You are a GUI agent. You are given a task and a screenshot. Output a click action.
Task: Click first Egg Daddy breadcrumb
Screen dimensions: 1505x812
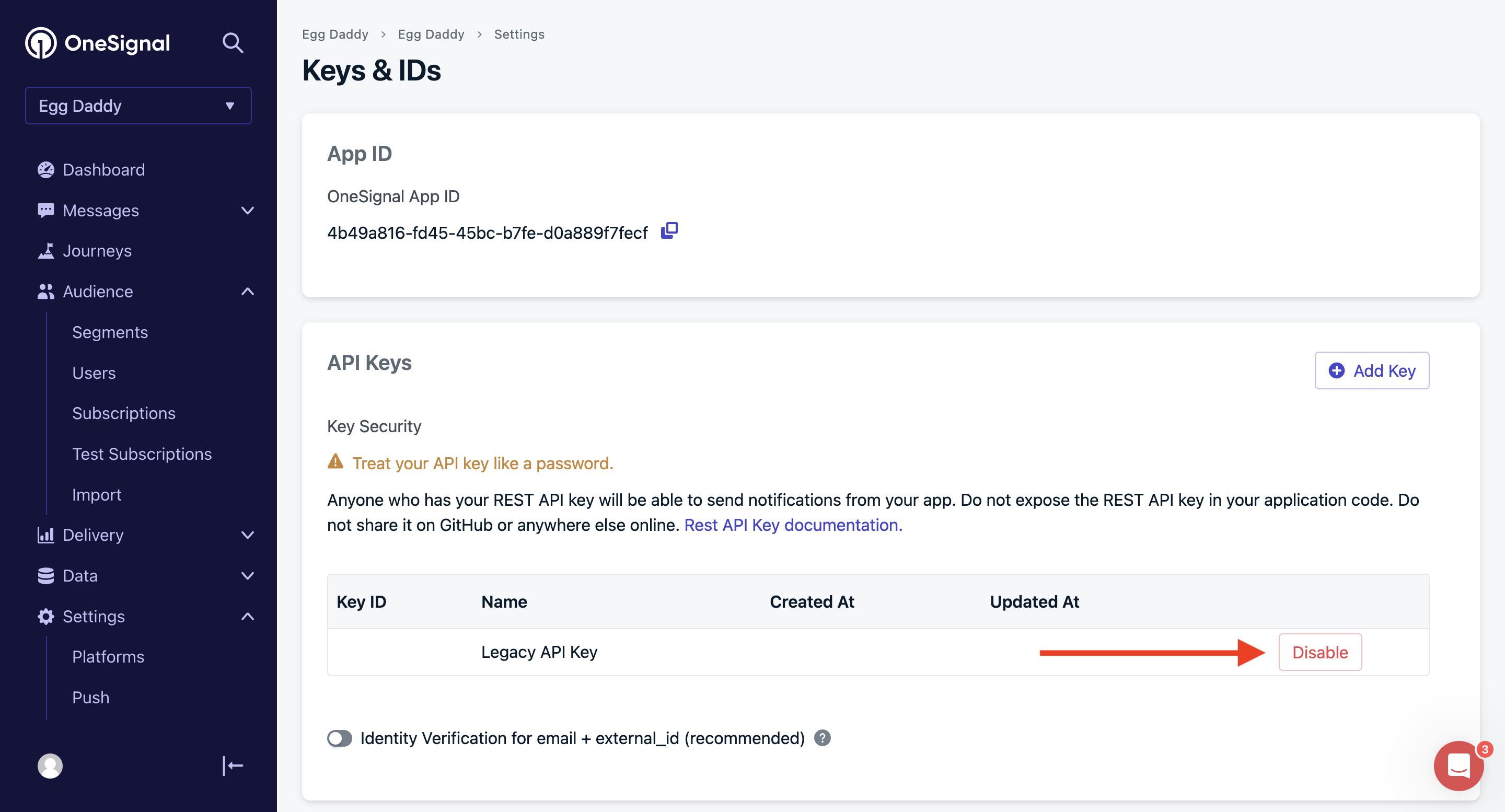[x=335, y=34]
